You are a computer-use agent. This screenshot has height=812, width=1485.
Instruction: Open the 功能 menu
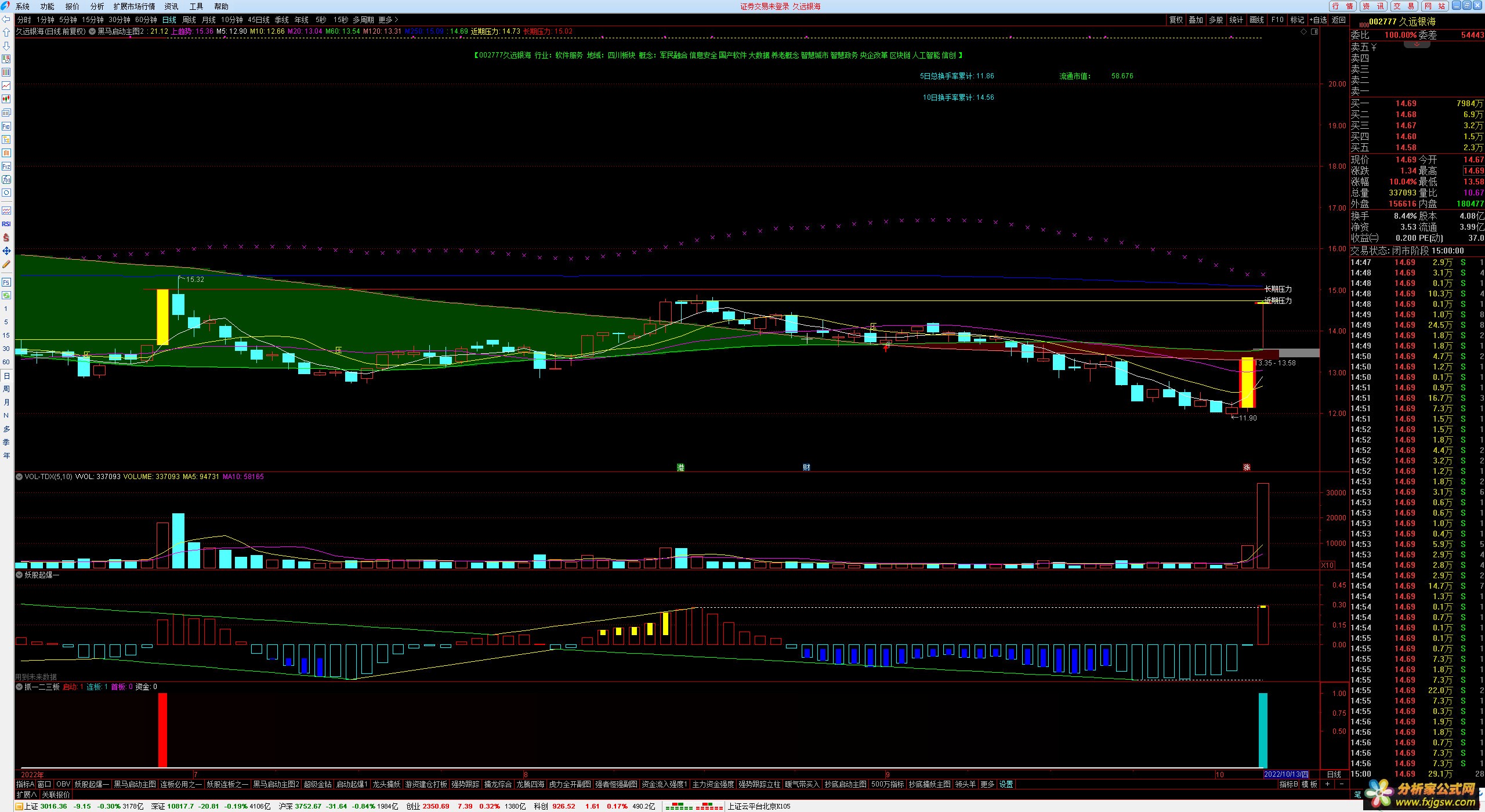tap(47, 6)
